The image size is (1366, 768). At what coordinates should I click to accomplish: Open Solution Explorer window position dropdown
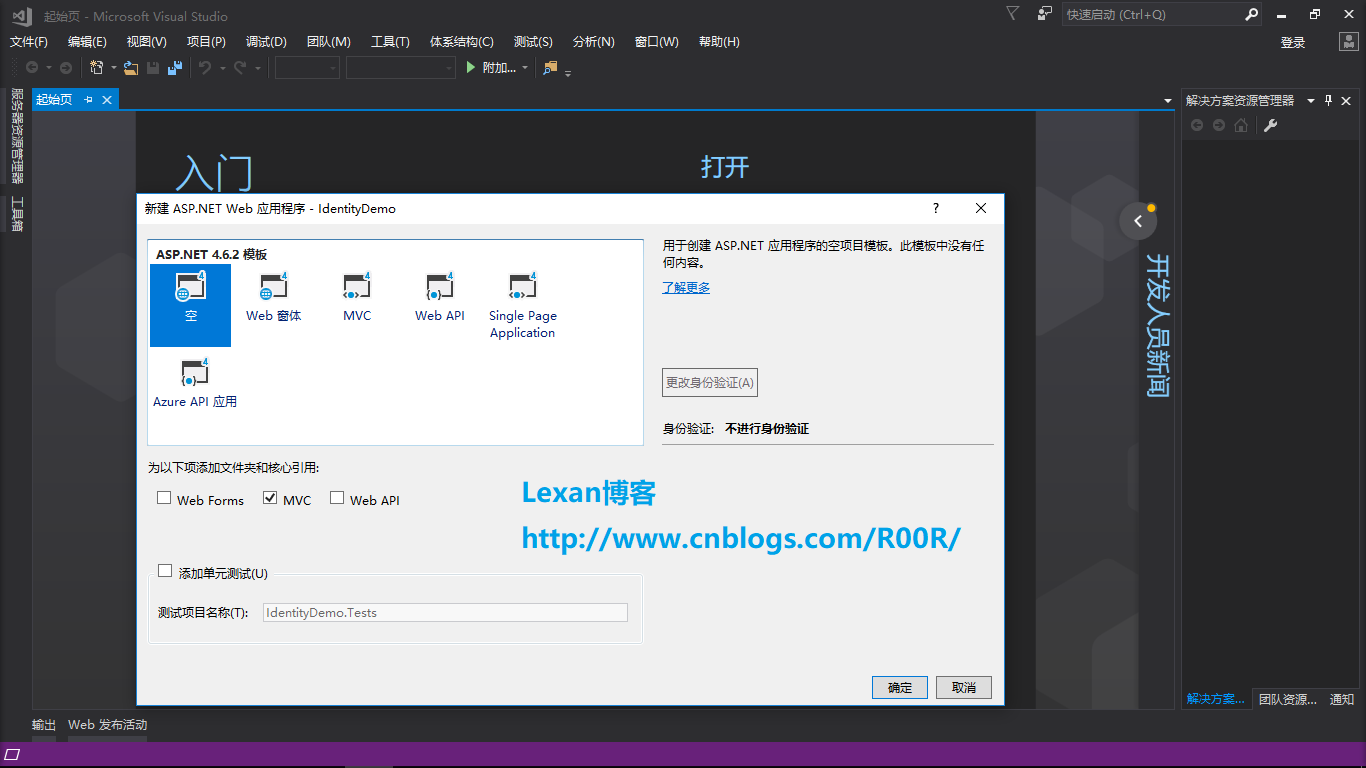pos(1311,101)
